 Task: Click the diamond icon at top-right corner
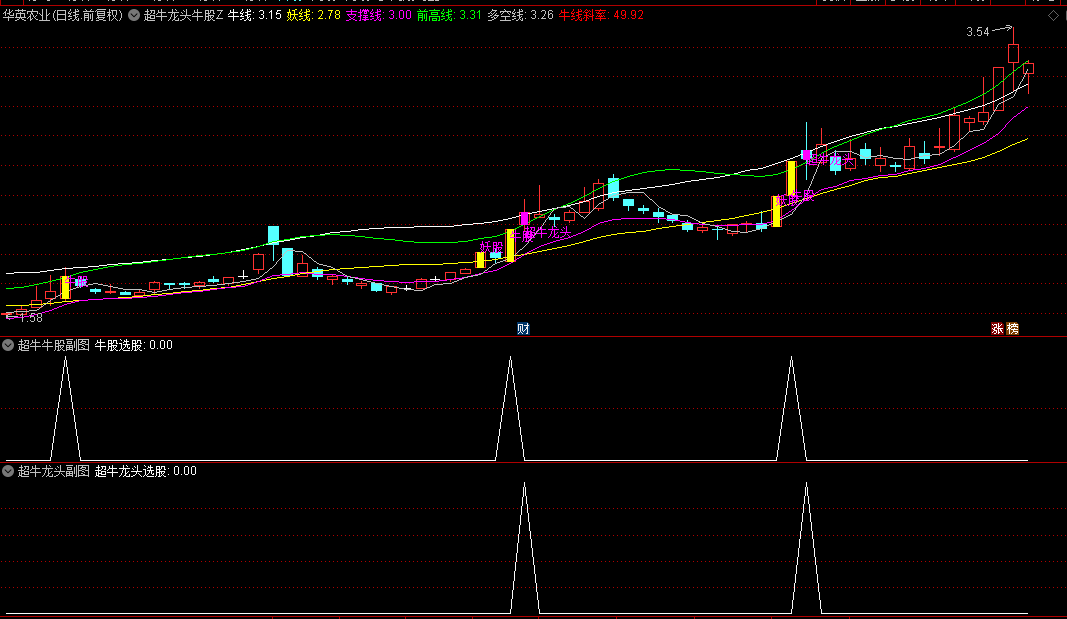(x=1052, y=15)
